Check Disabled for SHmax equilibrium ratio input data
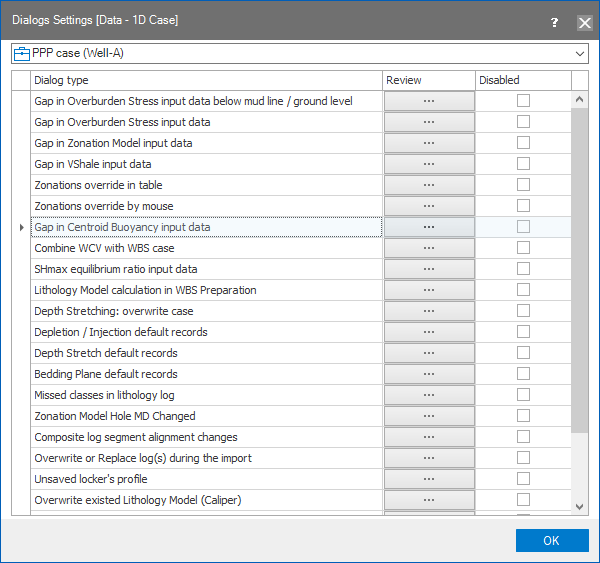Screen dimensions: 600x563 (x=523, y=269)
